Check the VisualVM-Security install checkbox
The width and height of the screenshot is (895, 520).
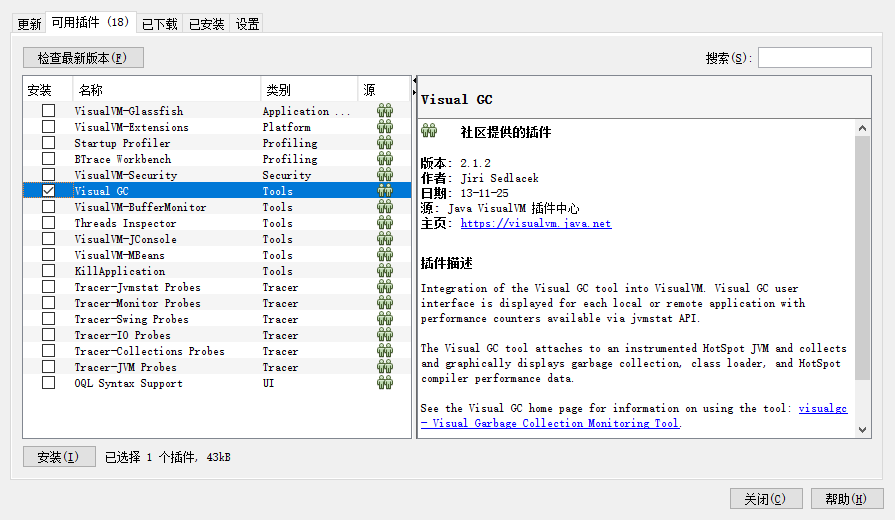49,175
